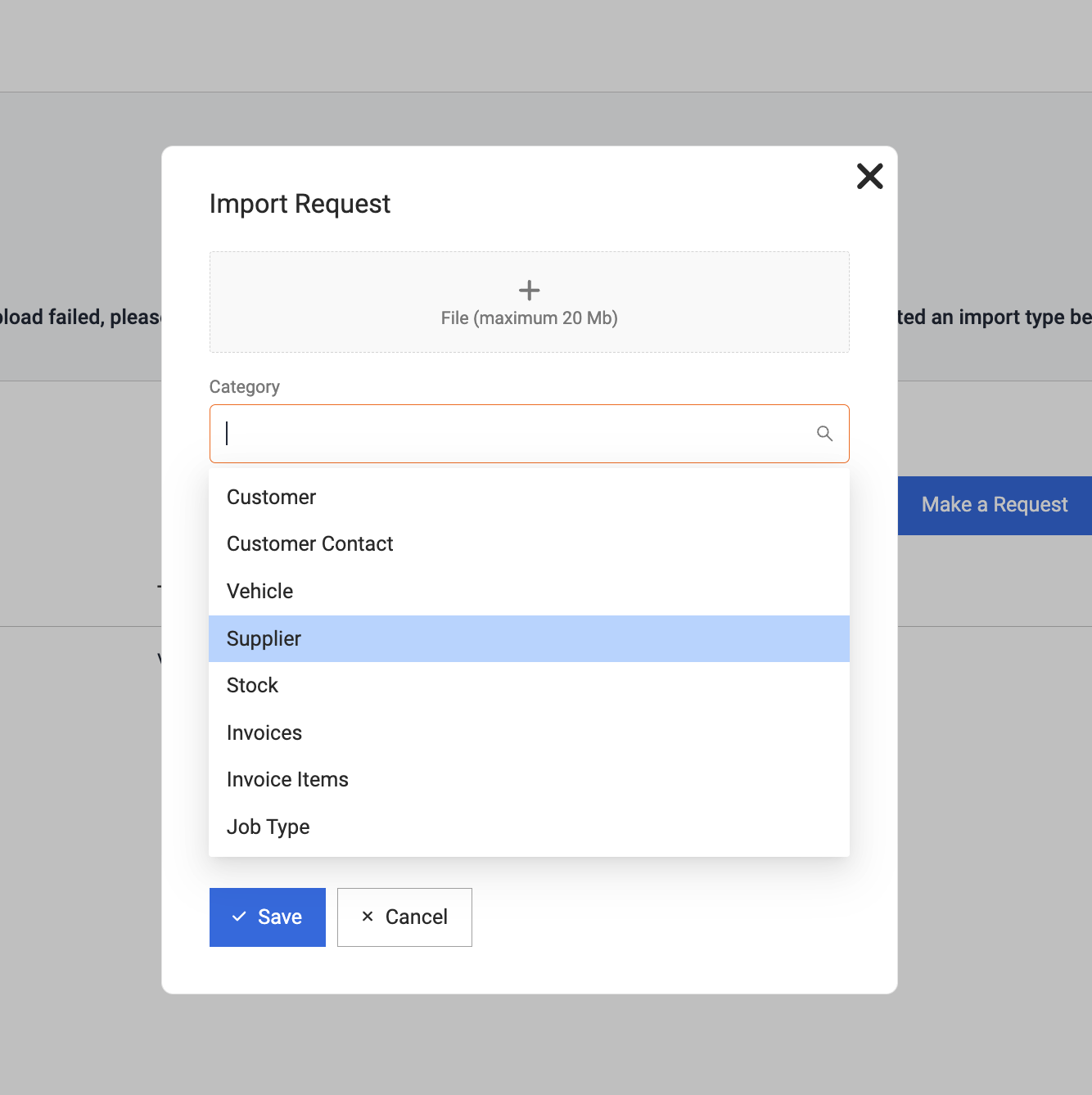
Task: Close the Import Request dialog with the X
Action: tap(869, 176)
